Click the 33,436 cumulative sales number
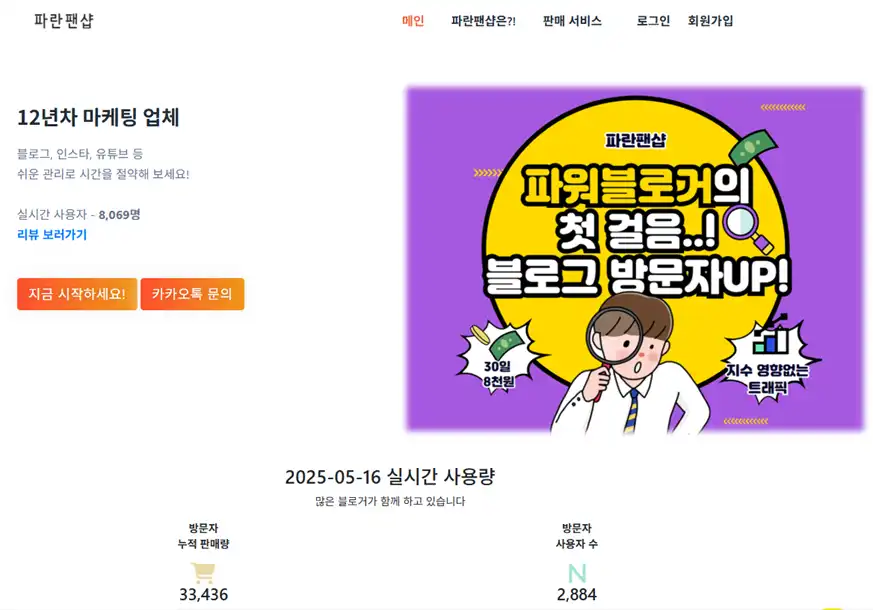 point(203,594)
